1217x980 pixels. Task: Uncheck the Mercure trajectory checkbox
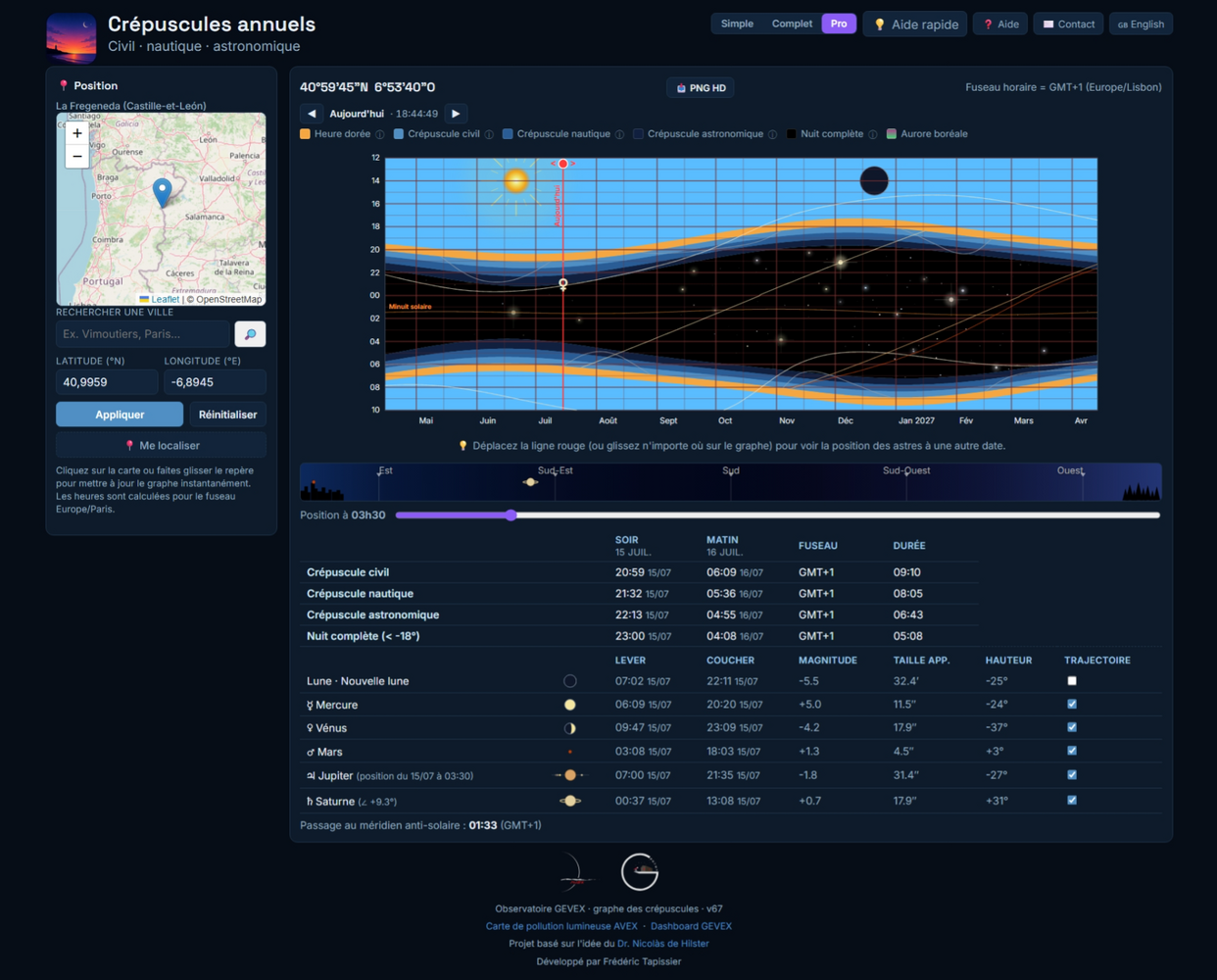(x=1072, y=704)
